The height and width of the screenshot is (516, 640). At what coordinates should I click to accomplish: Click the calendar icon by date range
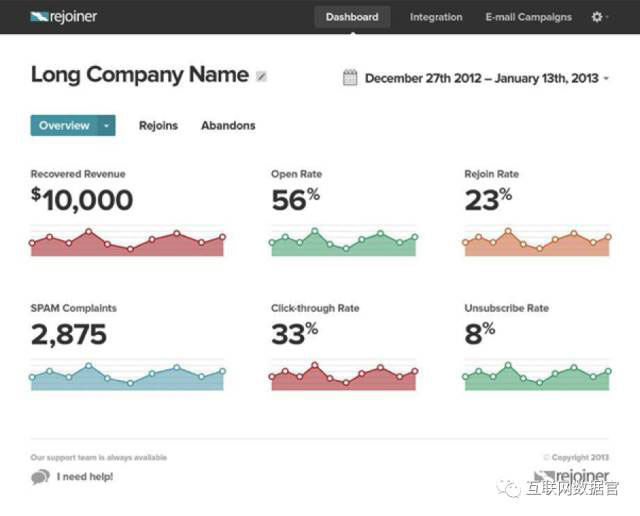click(350, 77)
